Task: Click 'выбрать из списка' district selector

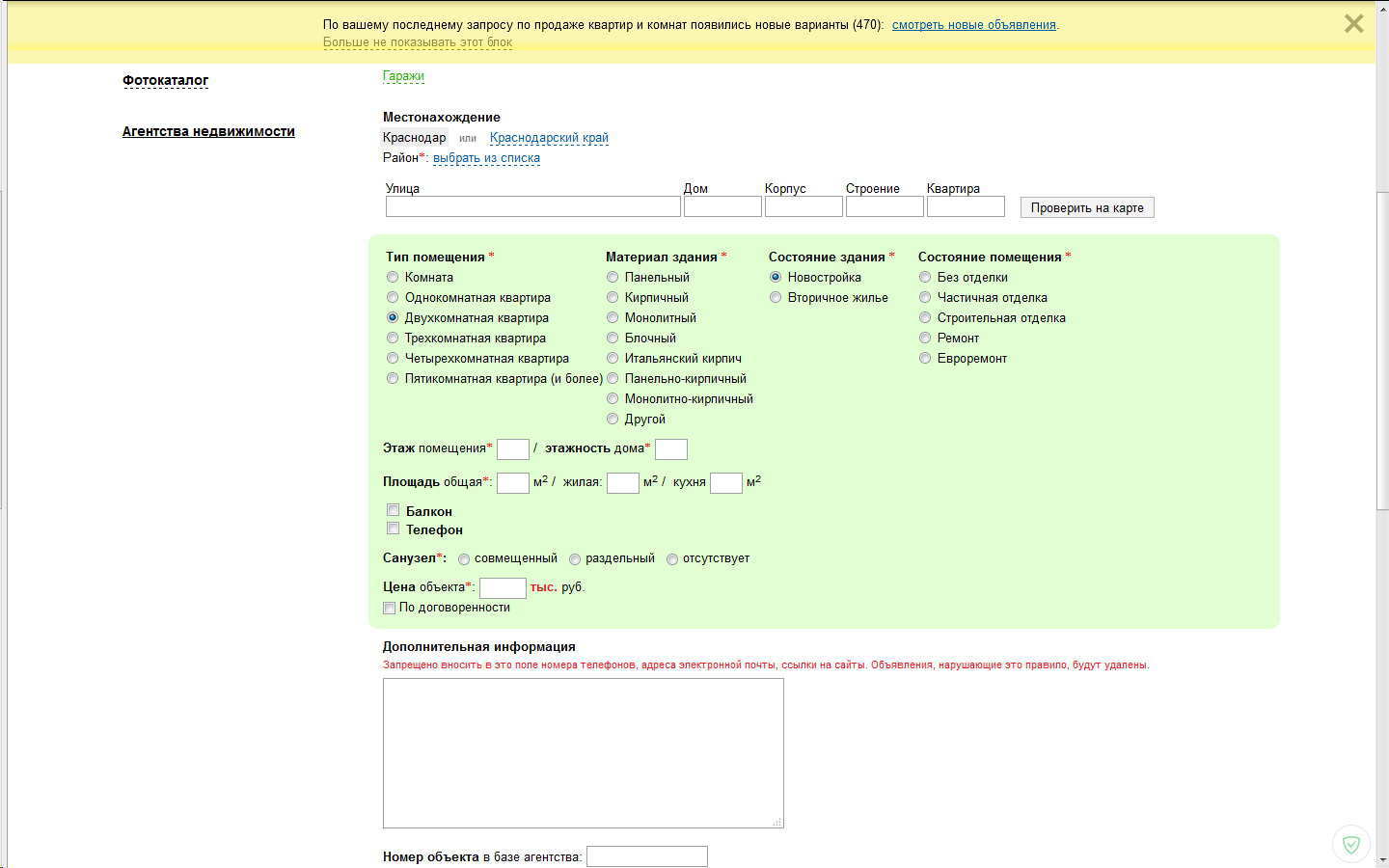Action: coord(486,158)
